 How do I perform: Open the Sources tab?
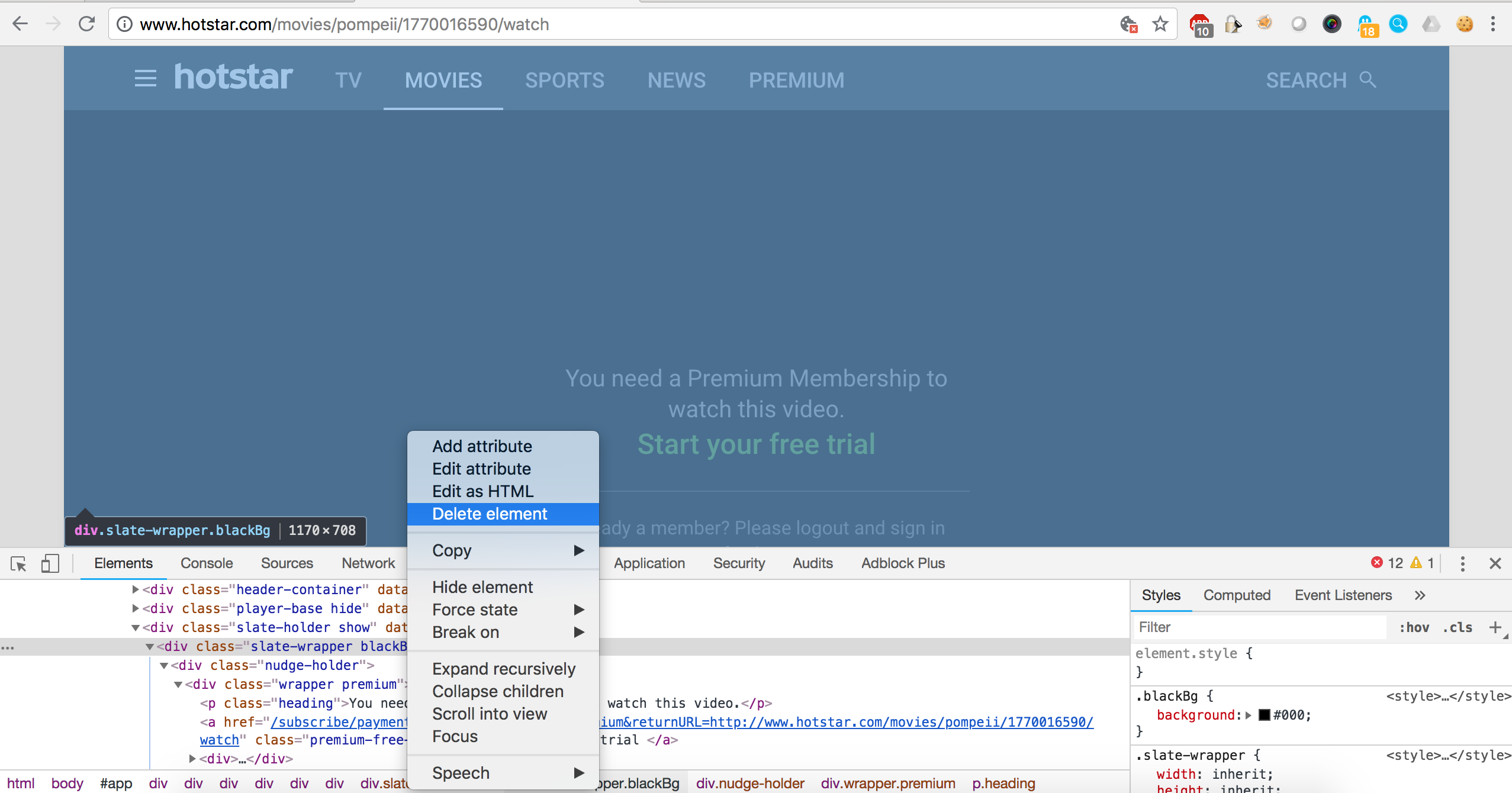(x=287, y=563)
